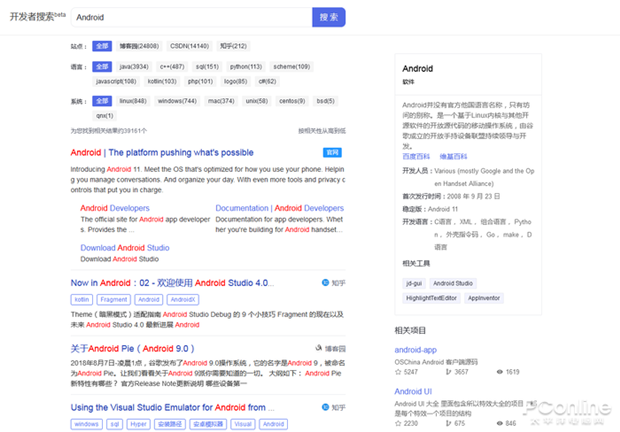
Task: Filter by logo(85) language
Action: point(235,81)
